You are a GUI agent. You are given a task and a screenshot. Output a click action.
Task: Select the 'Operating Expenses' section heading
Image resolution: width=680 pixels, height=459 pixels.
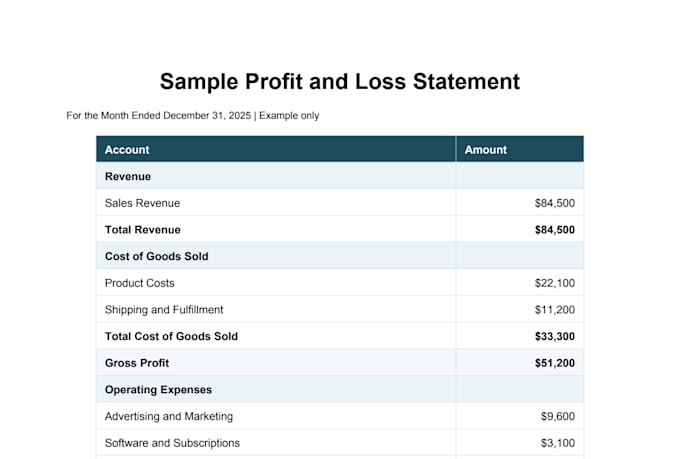coord(158,390)
